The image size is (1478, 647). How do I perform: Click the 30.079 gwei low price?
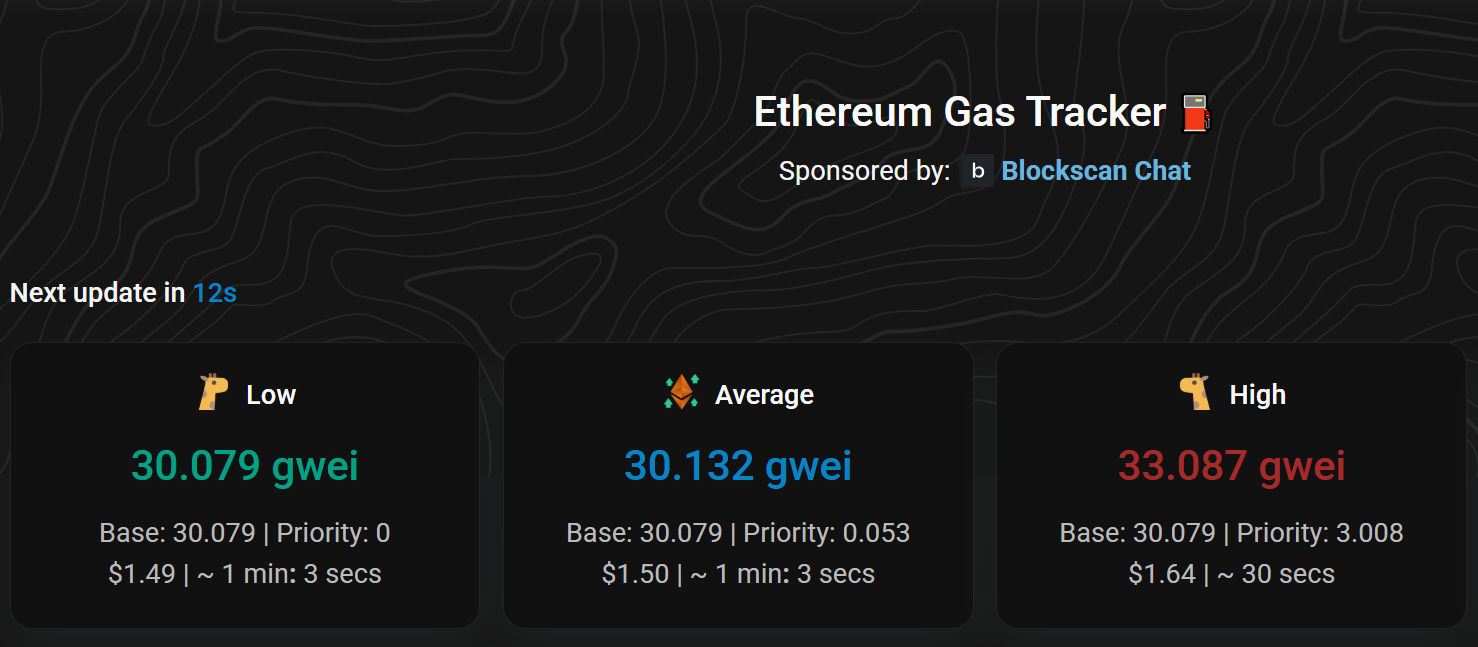(245, 466)
